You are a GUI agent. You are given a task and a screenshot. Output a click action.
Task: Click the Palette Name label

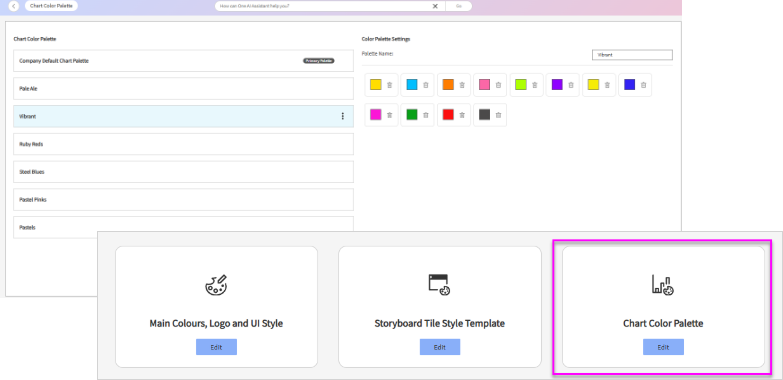378,53
